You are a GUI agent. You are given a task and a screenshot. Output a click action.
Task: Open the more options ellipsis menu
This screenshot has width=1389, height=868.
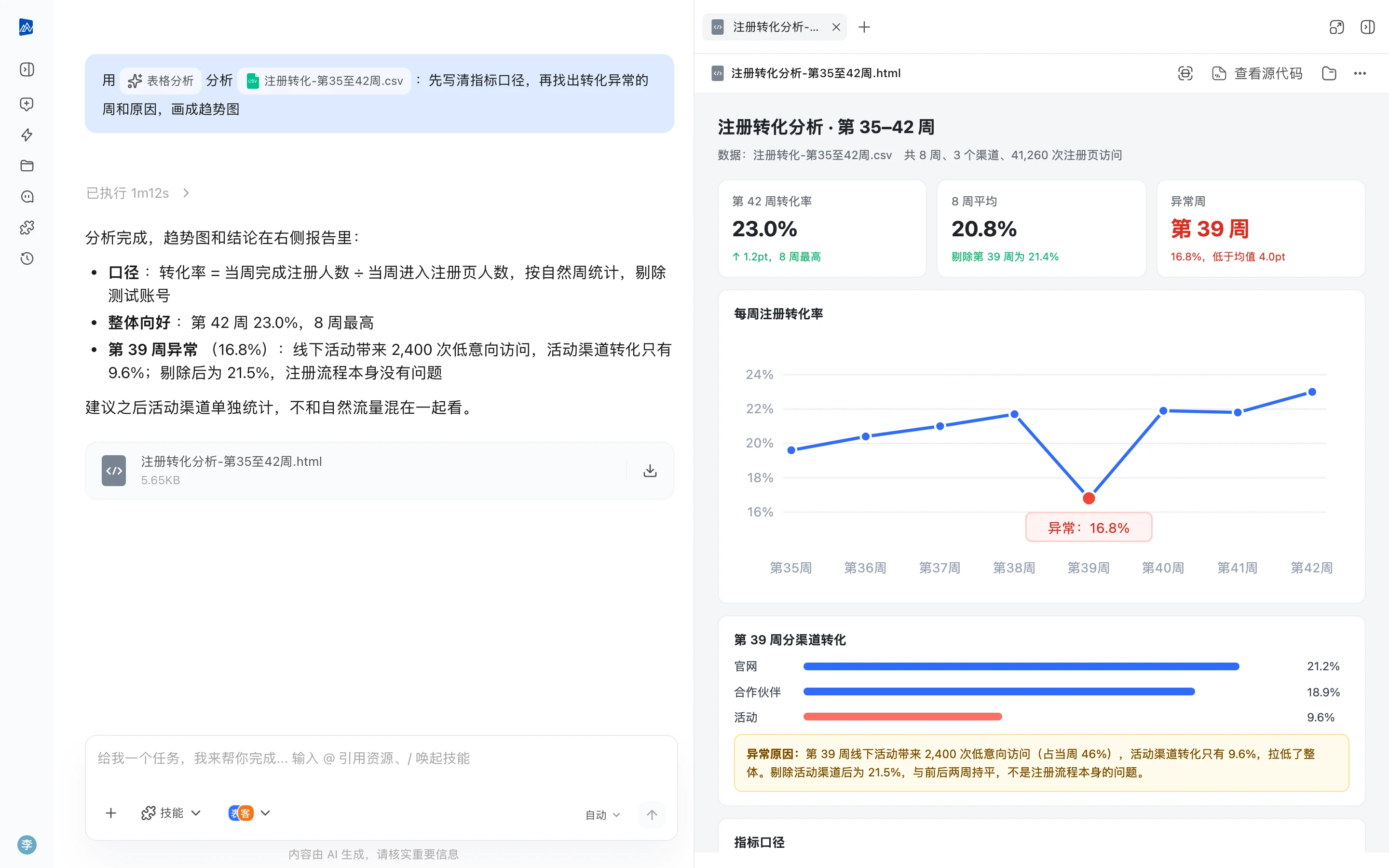(x=1360, y=73)
